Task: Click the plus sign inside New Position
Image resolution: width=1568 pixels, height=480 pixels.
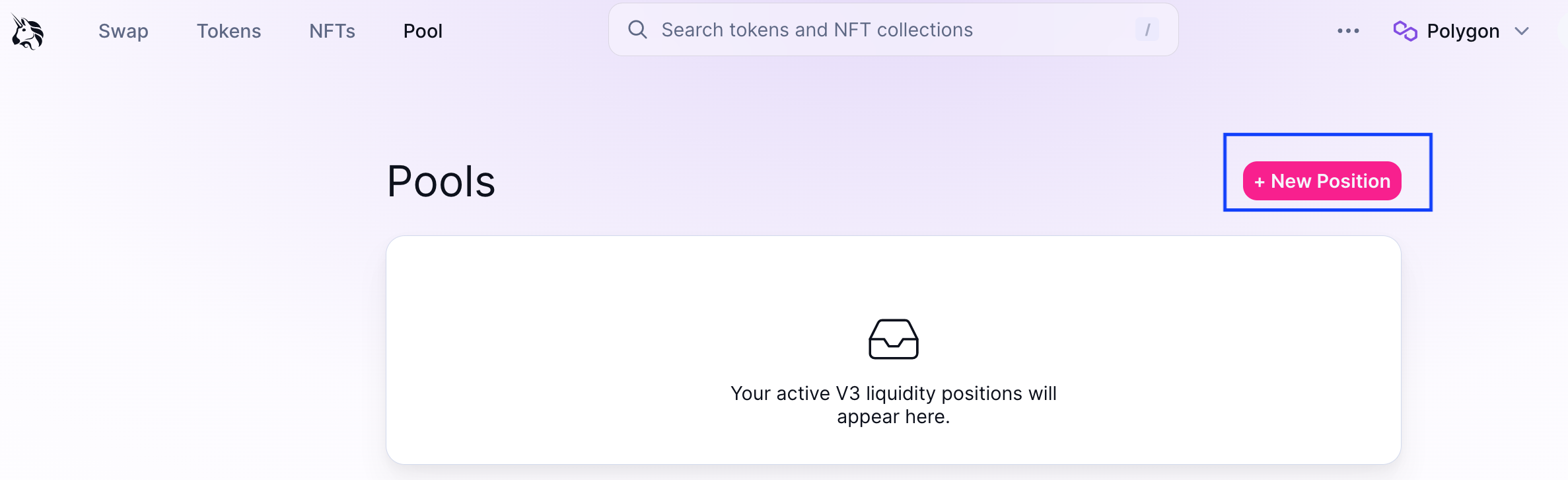Action: pos(1262,180)
